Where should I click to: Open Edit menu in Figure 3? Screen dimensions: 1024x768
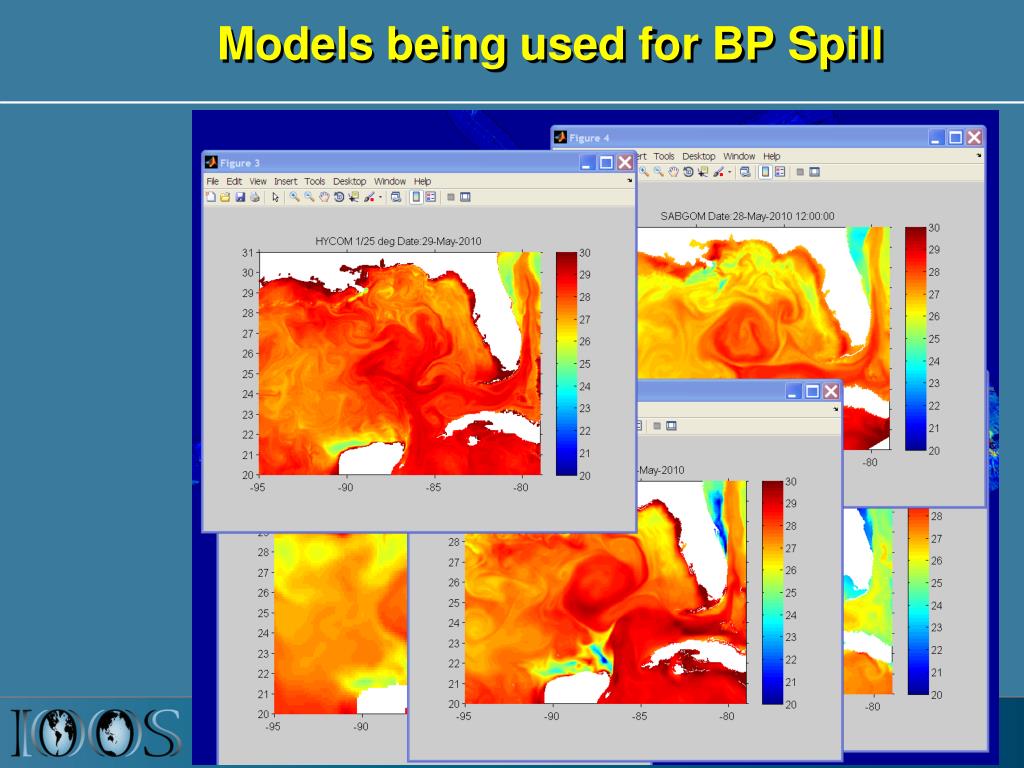[x=234, y=181]
